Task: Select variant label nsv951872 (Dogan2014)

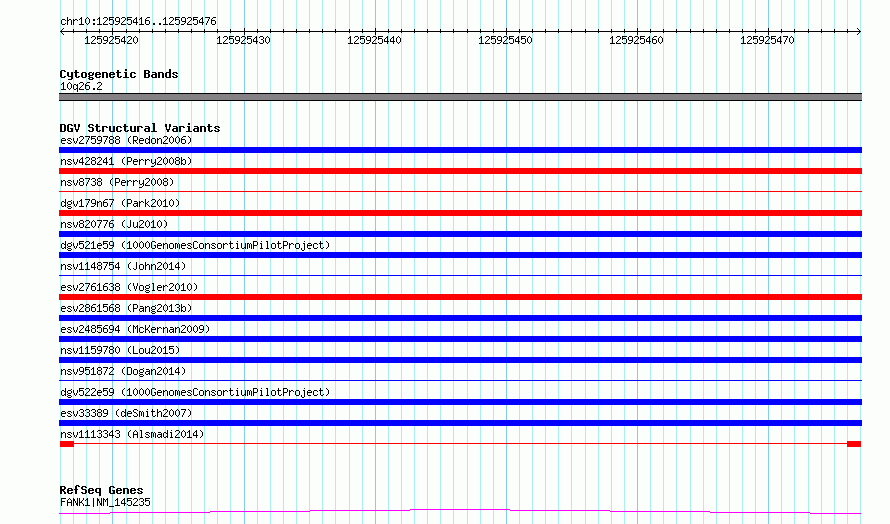Action: click(123, 371)
